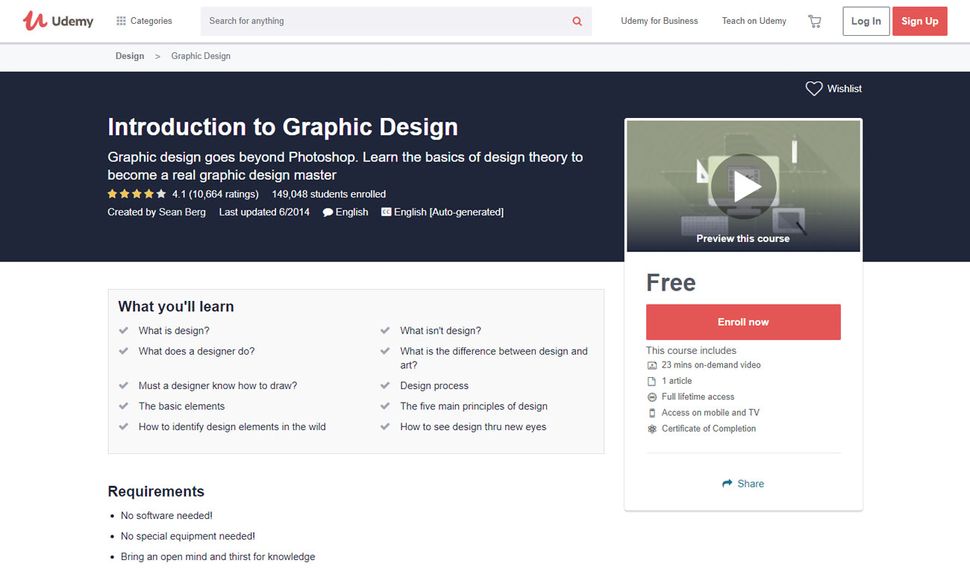Click the on-demand video icon
Image resolution: width=970 pixels, height=572 pixels.
[651, 365]
